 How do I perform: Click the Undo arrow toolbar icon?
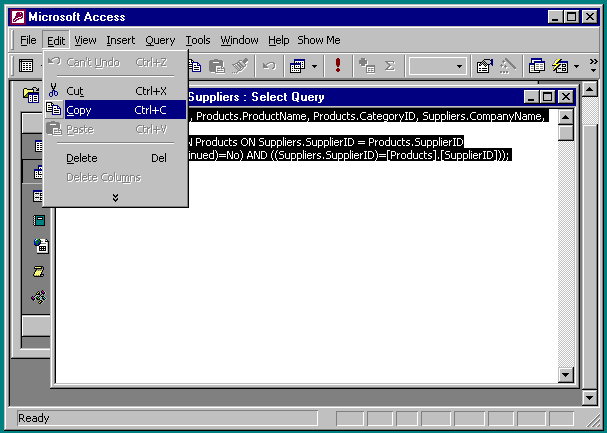pos(269,66)
